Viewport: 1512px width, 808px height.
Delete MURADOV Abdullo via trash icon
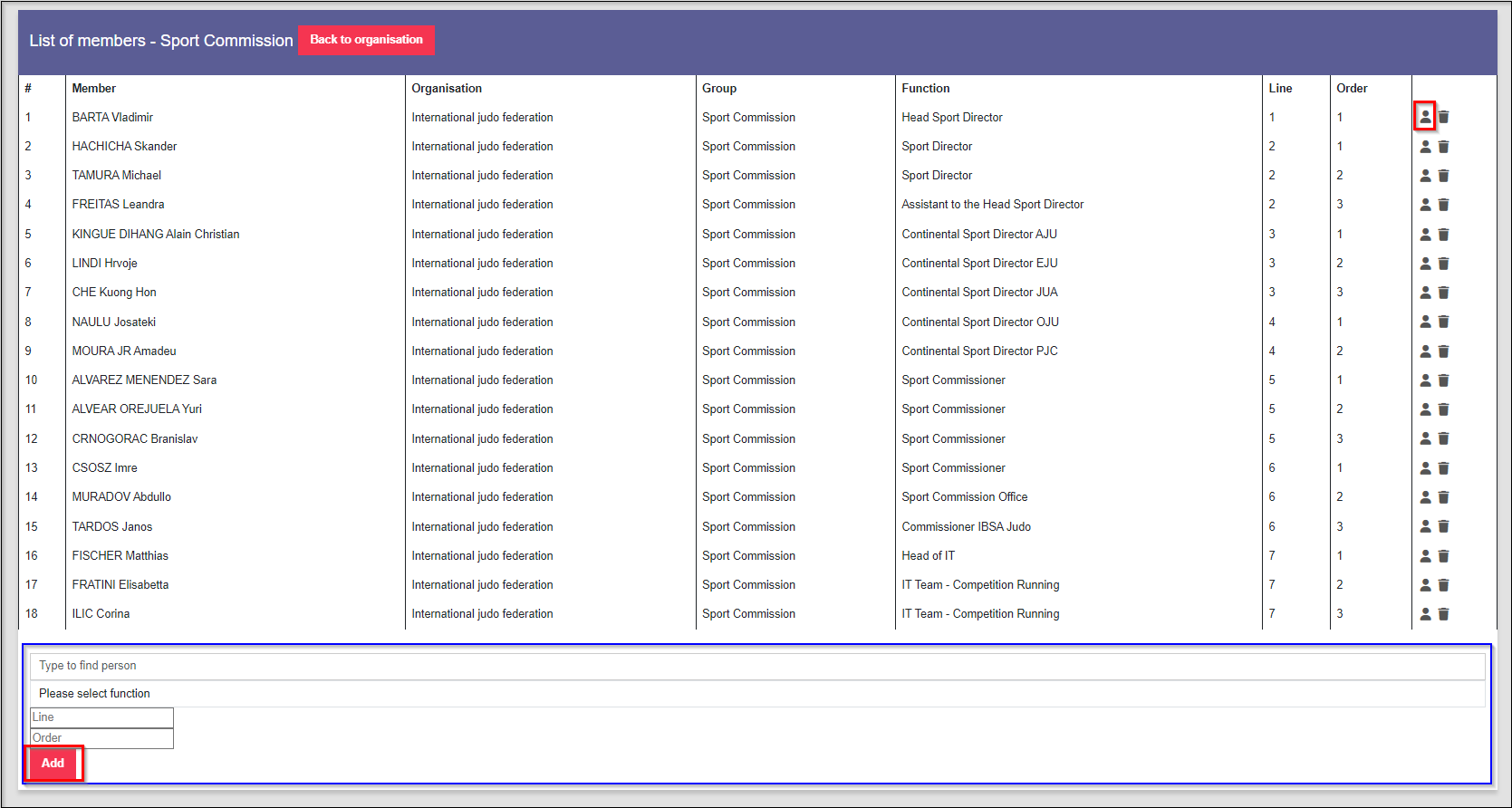point(1443,497)
